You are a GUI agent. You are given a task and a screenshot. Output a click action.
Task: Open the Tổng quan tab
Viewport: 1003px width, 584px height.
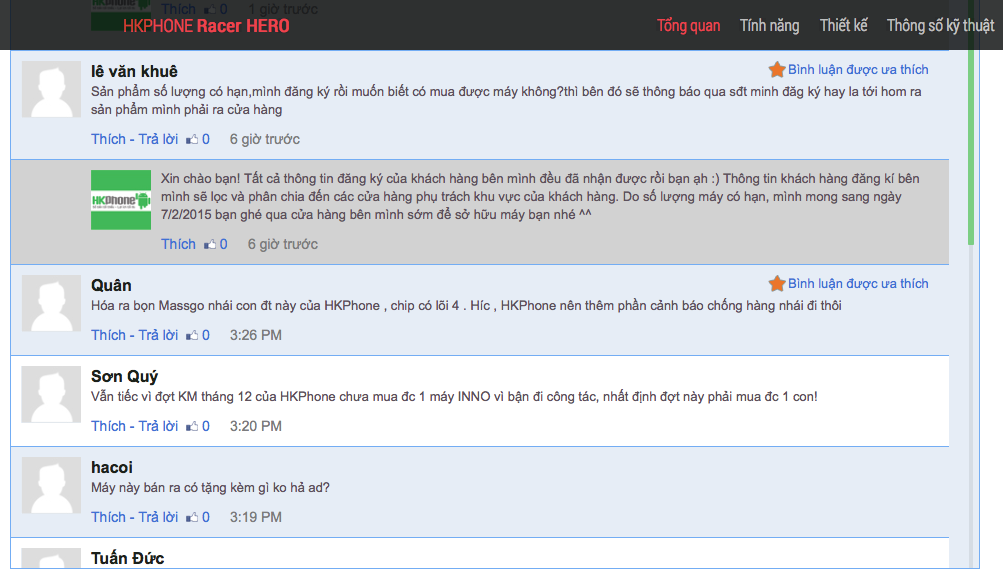(x=688, y=26)
